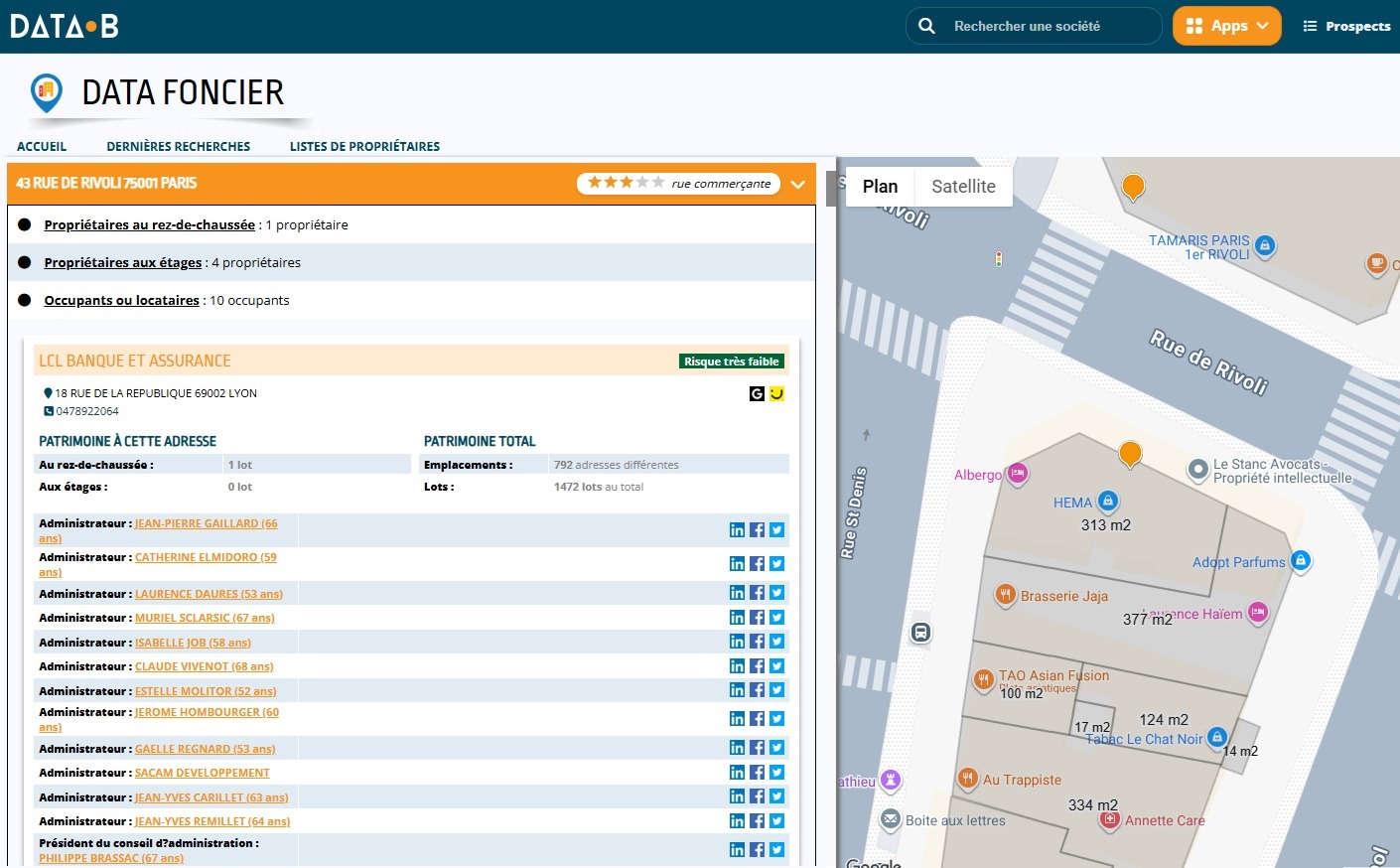Open the SACAM DEVELOPPEMENT link
This screenshot has height=868, width=1400.
pyautogui.click(x=203, y=773)
